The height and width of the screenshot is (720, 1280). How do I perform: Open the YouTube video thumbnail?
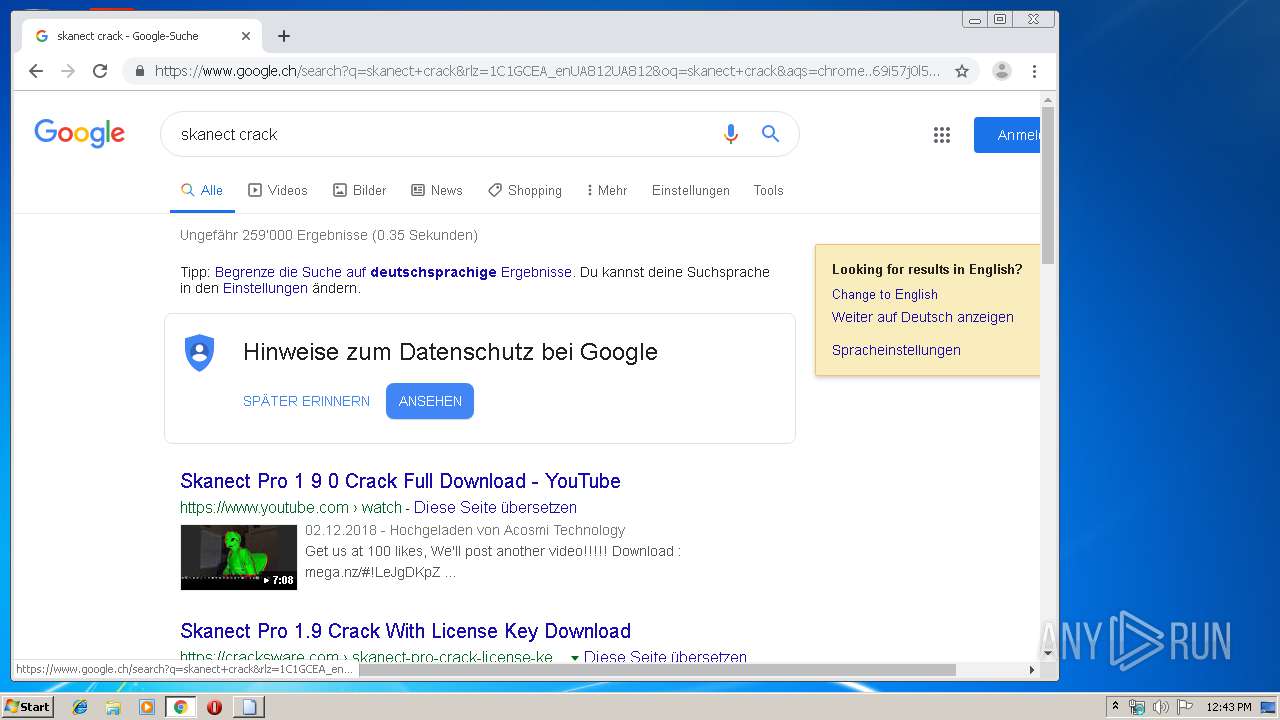coord(239,557)
